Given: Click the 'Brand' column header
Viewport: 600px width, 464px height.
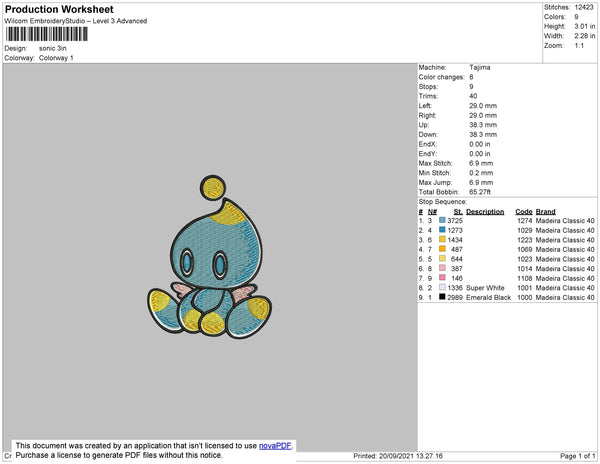Looking at the screenshot, I should click(546, 212).
